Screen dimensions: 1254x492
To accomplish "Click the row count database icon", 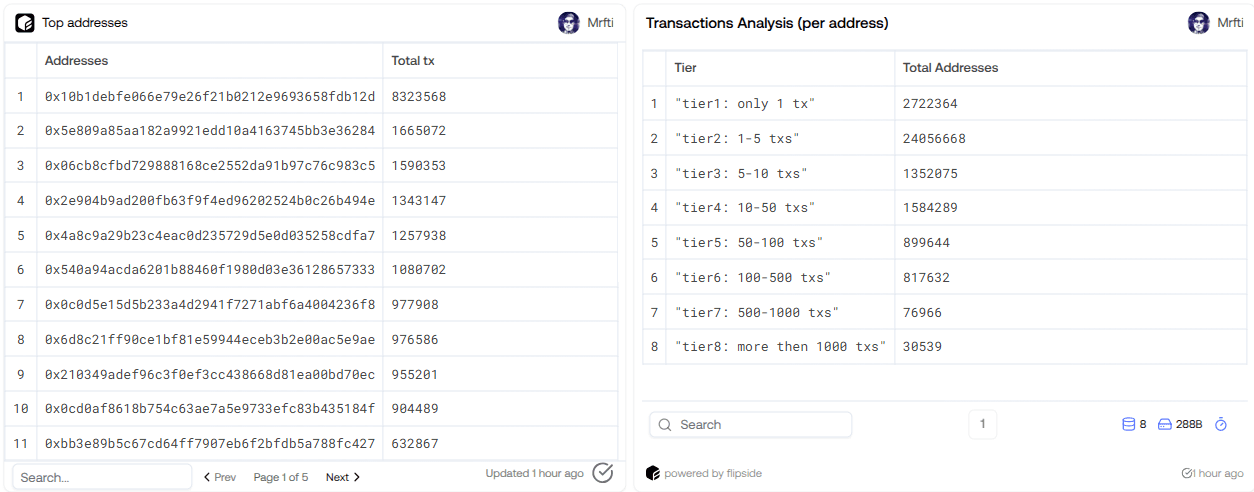I will pyautogui.click(x=1129, y=425).
